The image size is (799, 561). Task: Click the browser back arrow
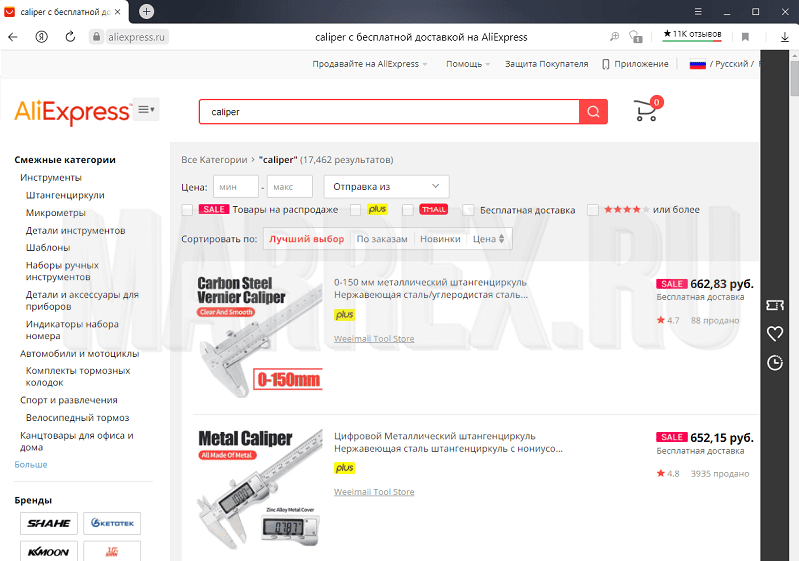click(x=13, y=37)
